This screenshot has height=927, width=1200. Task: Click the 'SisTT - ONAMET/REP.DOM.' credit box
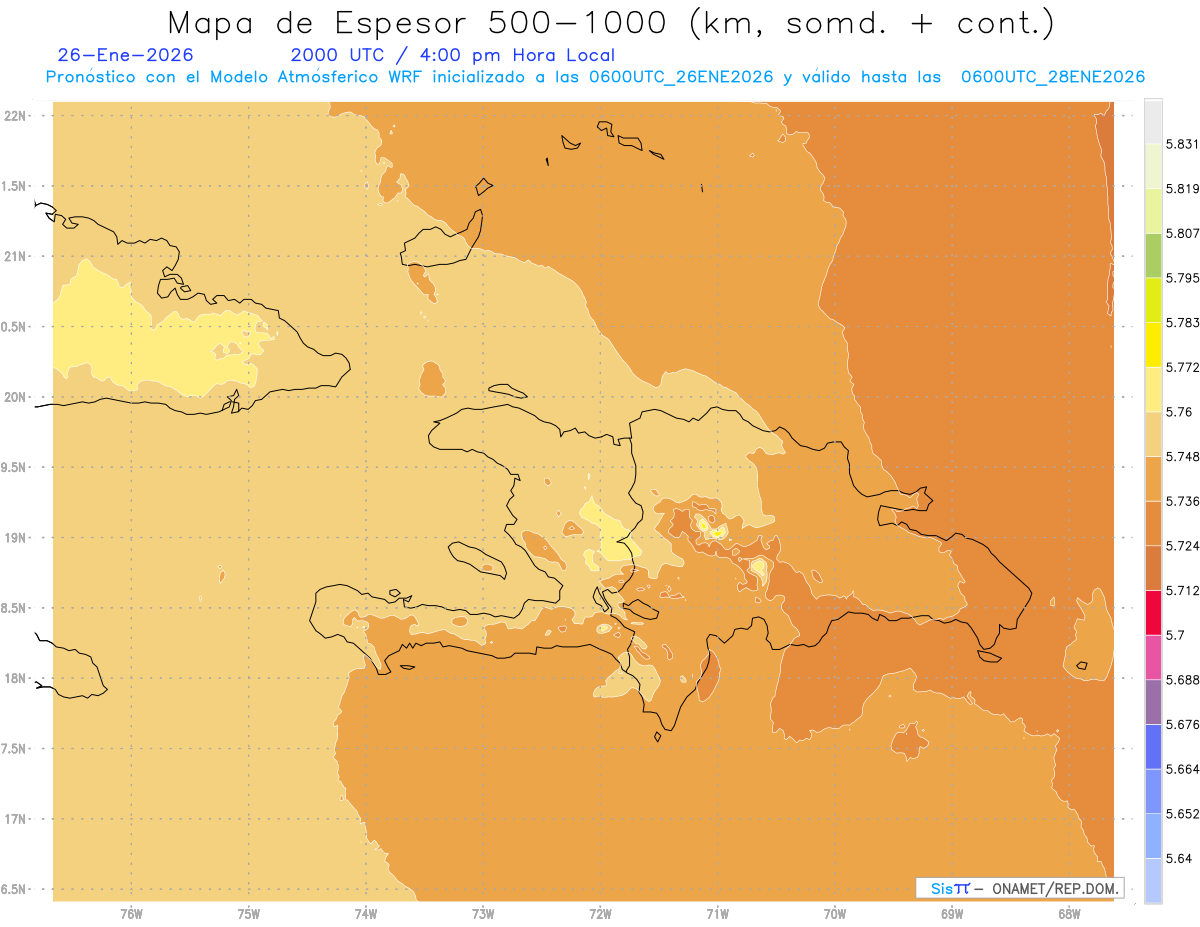point(1020,888)
